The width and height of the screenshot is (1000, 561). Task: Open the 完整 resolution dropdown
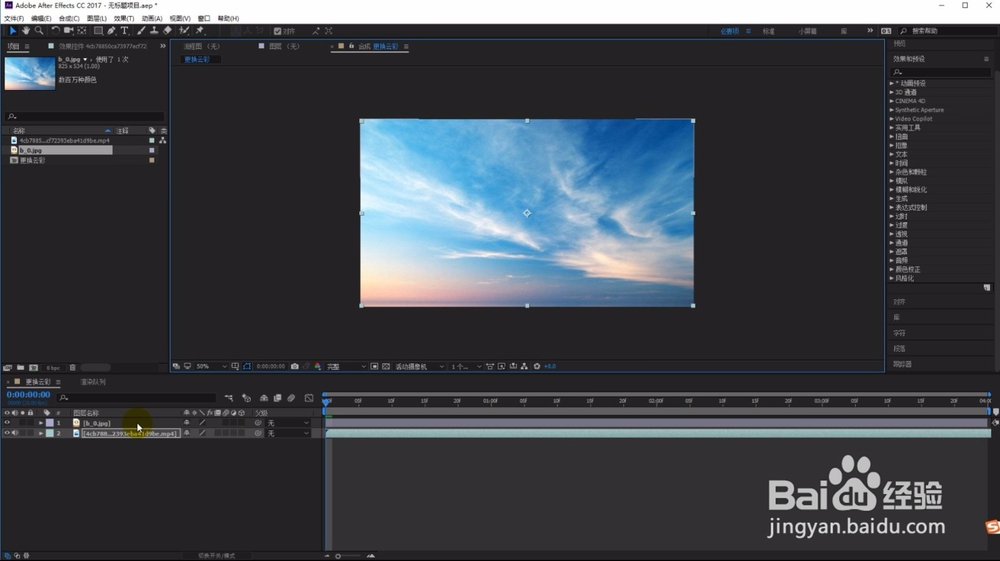click(346, 367)
